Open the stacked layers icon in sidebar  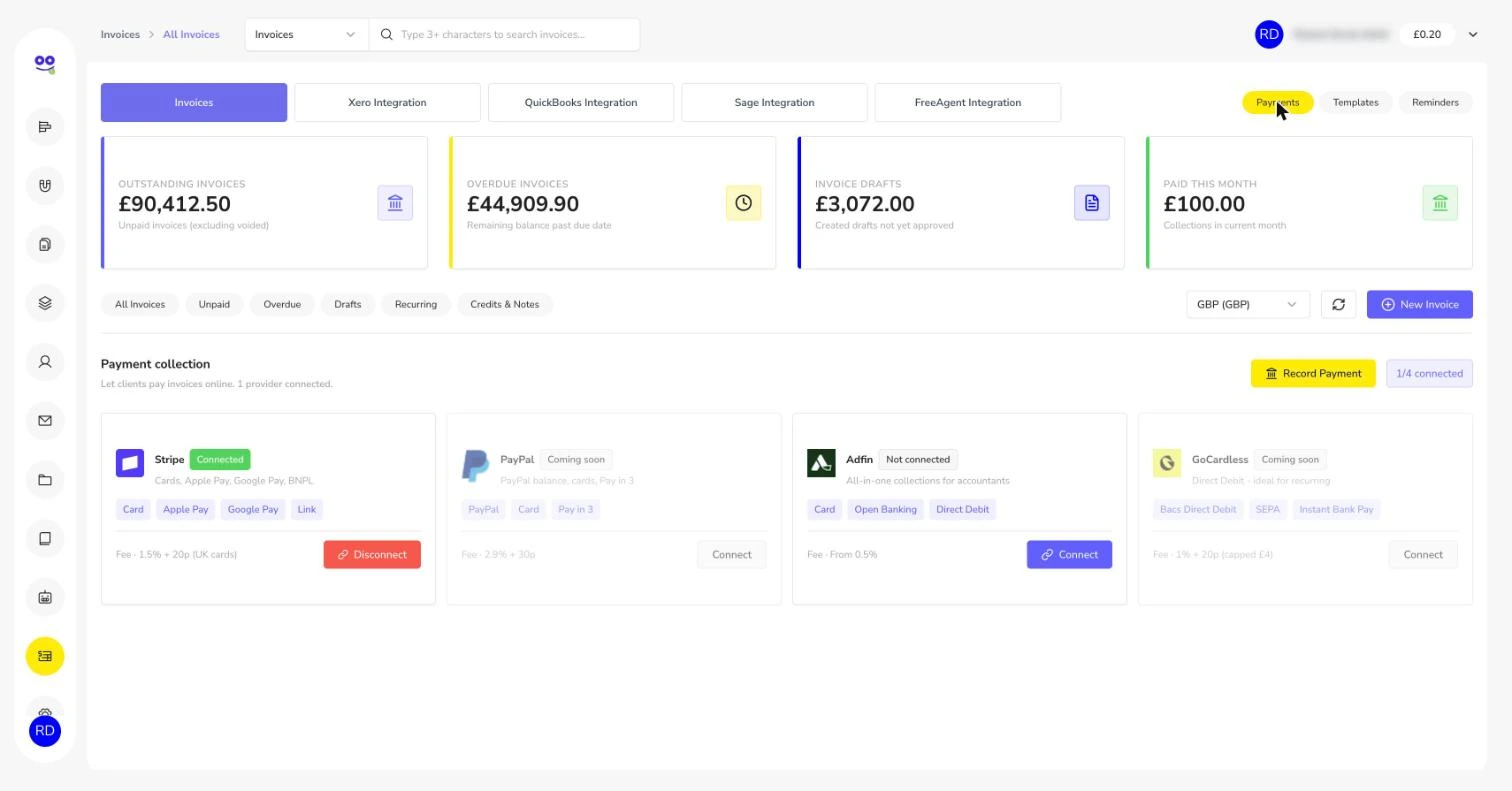click(x=45, y=304)
